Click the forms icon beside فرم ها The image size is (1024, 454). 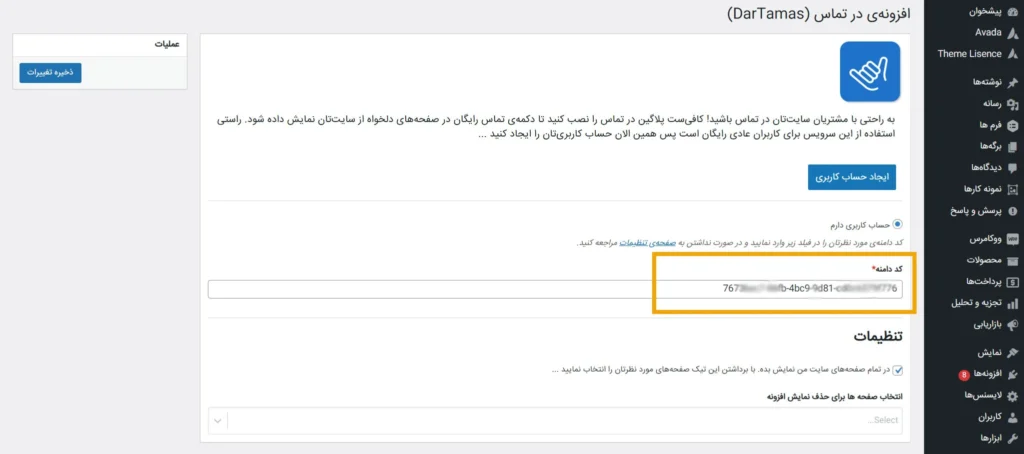click(x=1012, y=125)
